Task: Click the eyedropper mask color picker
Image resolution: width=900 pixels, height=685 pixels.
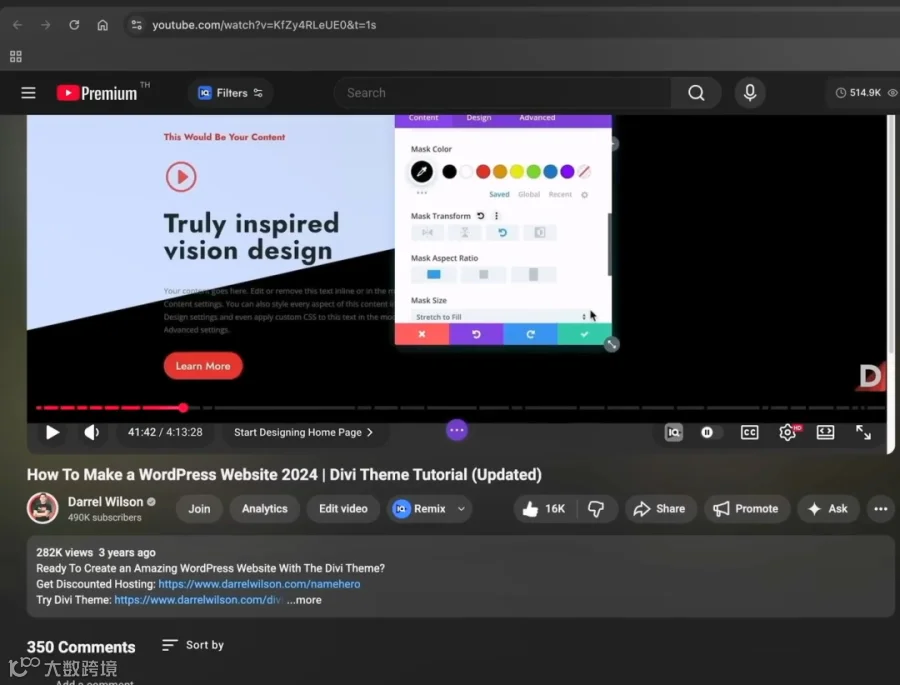Action: click(421, 171)
